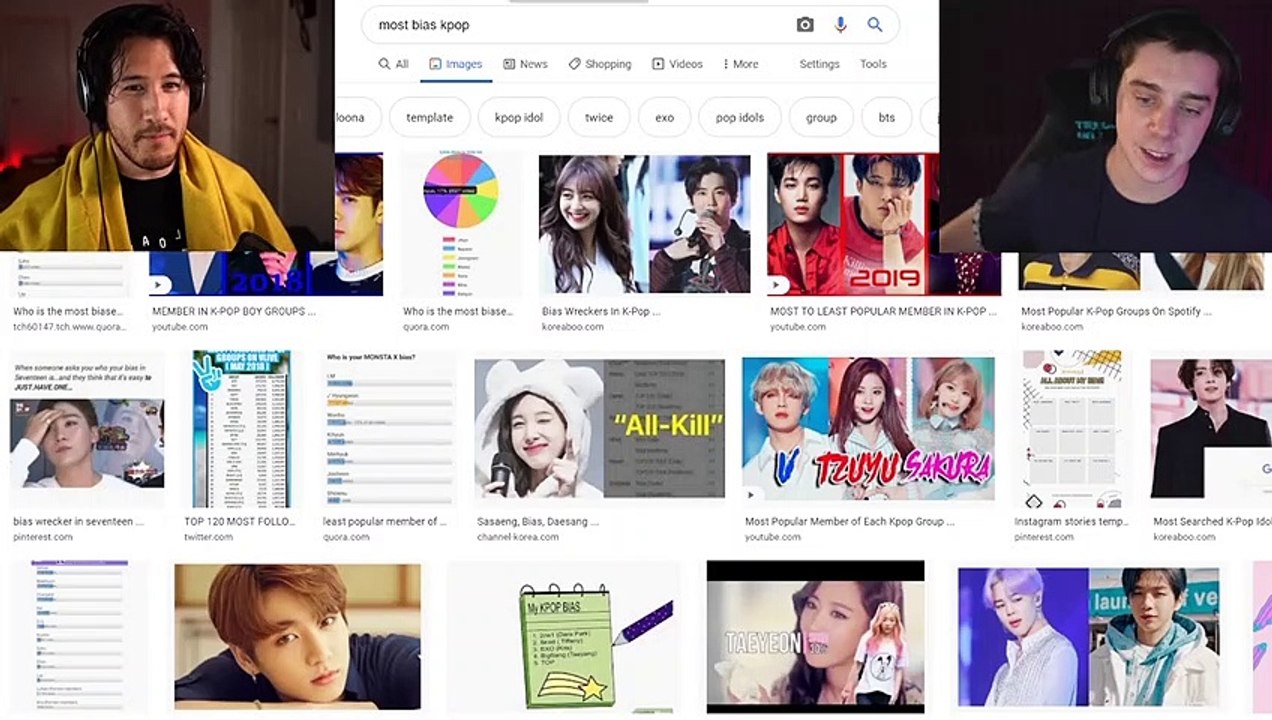The height and width of the screenshot is (720, 1272).
Task: Select the Images tab
Action: (x=455, y=64)
